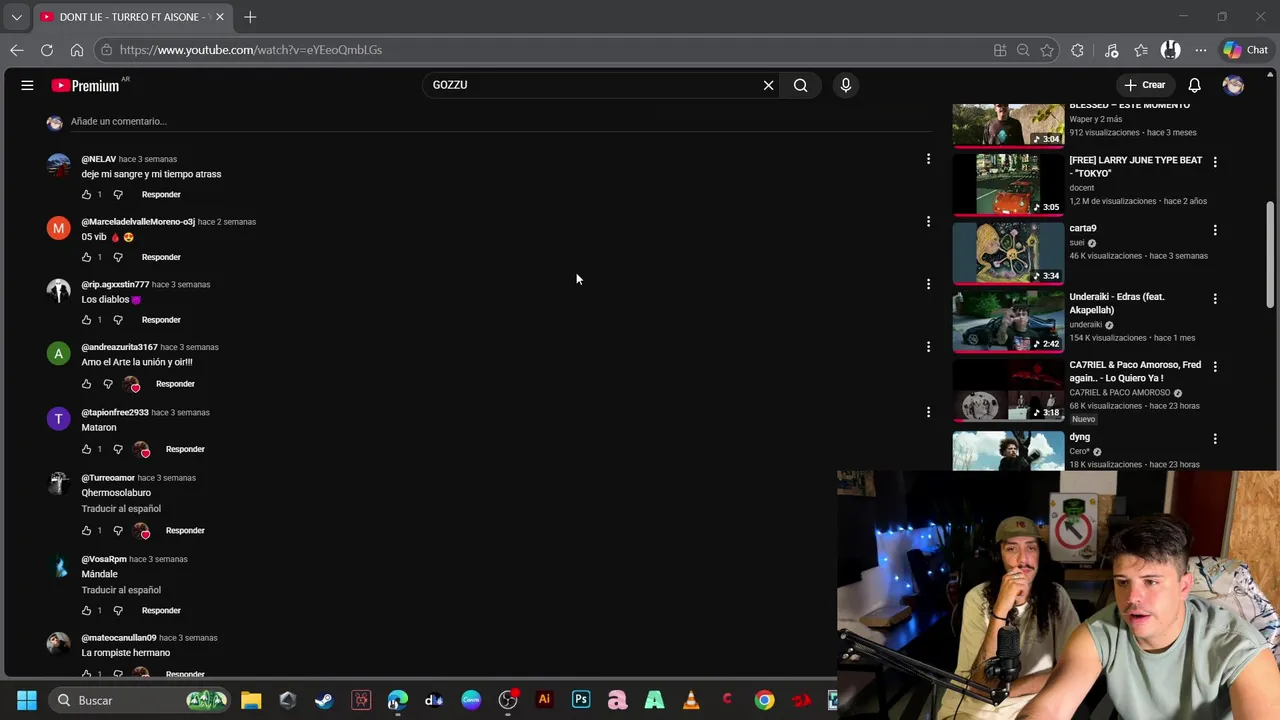Reload the current page
1280x720 pixels.
coord(47,50)
